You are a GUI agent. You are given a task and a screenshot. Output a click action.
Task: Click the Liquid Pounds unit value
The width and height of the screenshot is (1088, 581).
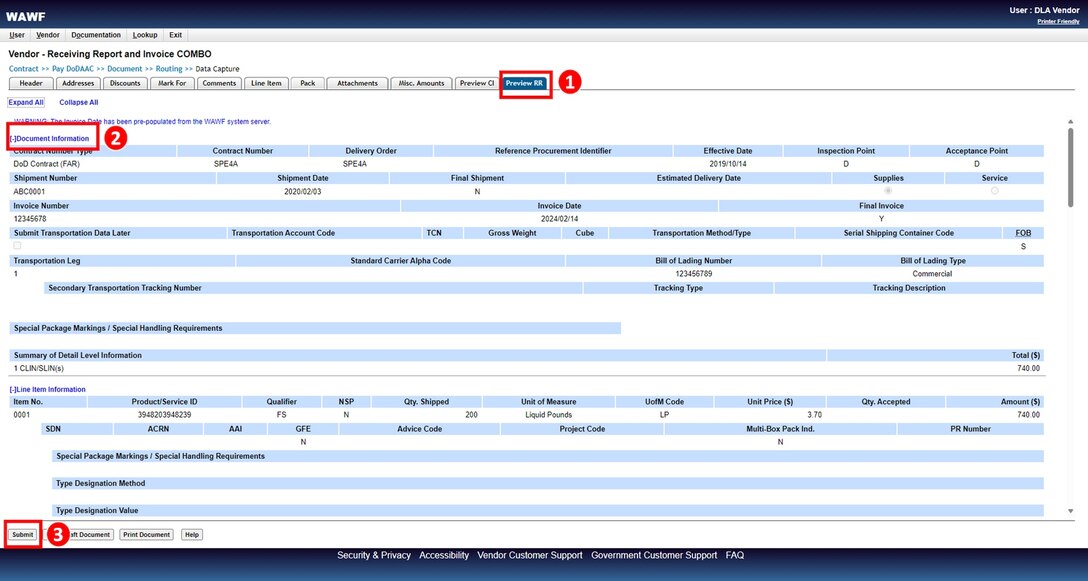tap(549, 414)
